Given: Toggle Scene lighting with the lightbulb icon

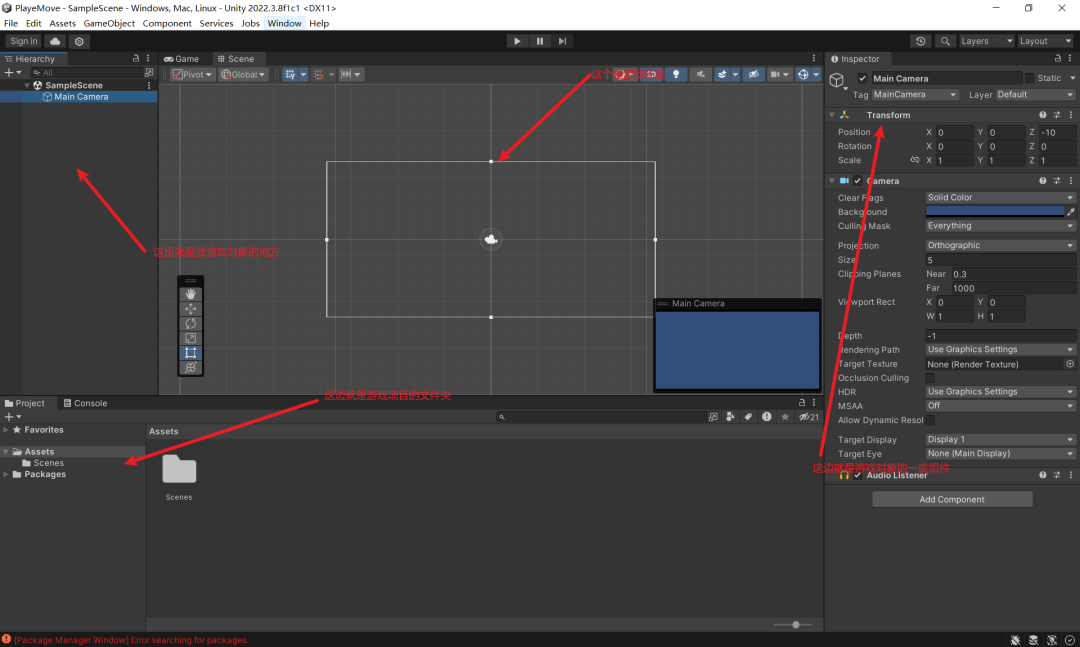Looking at the screenshot, I should click(x=676, y=74).
